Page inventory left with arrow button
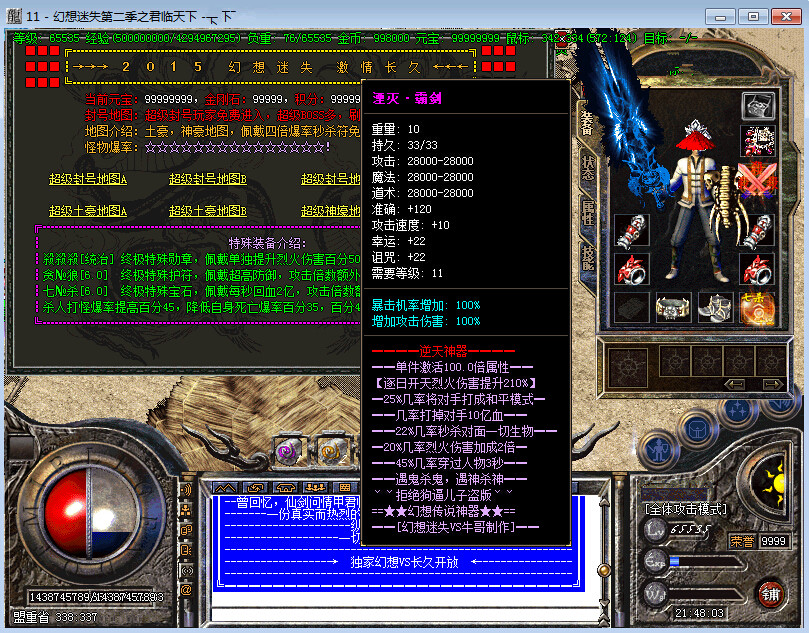Image resolution: width=809 pixels, height=633 pixels. pyautogui.click(x=734, y=384)
